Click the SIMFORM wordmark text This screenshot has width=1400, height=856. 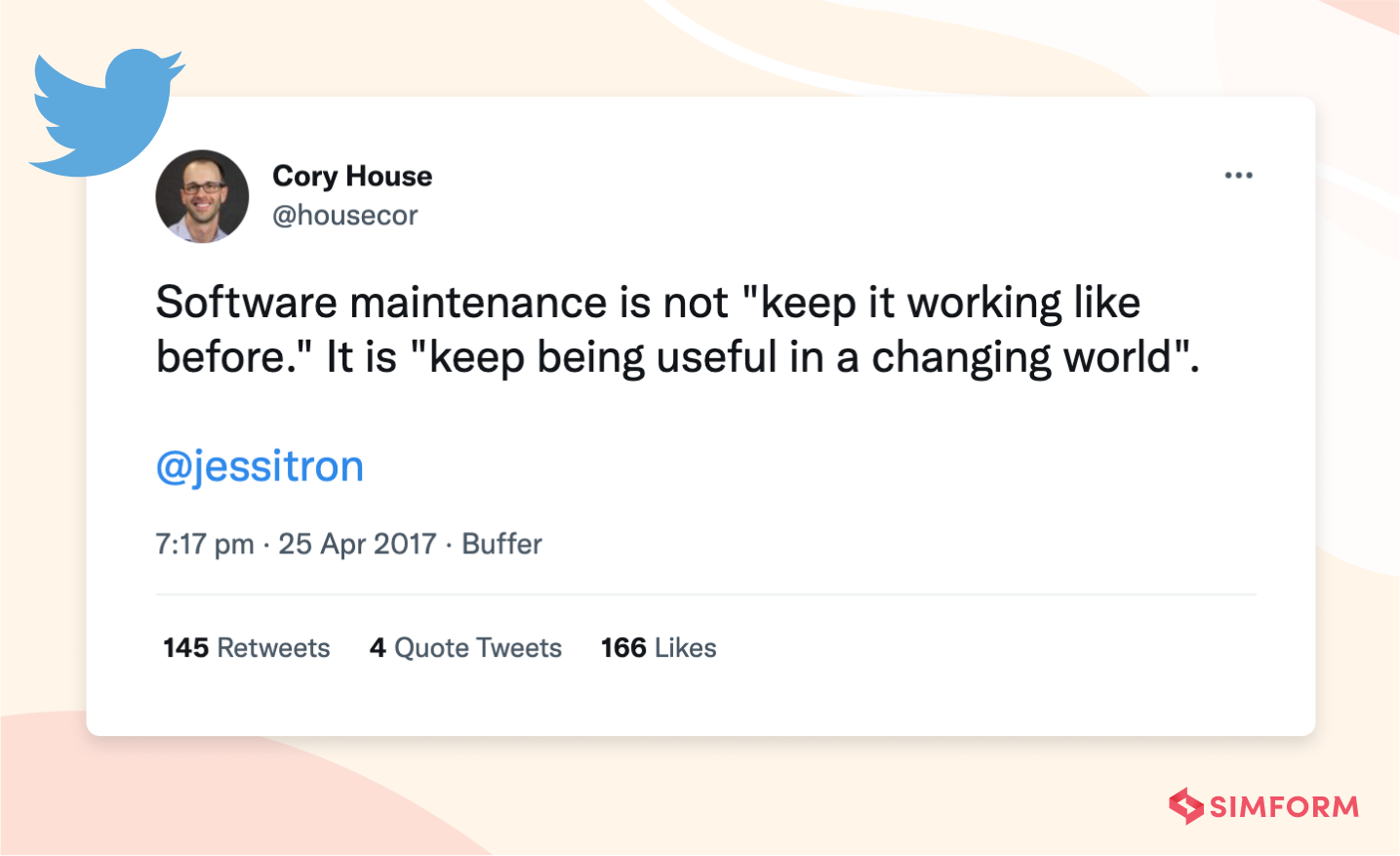(1284, 807)
